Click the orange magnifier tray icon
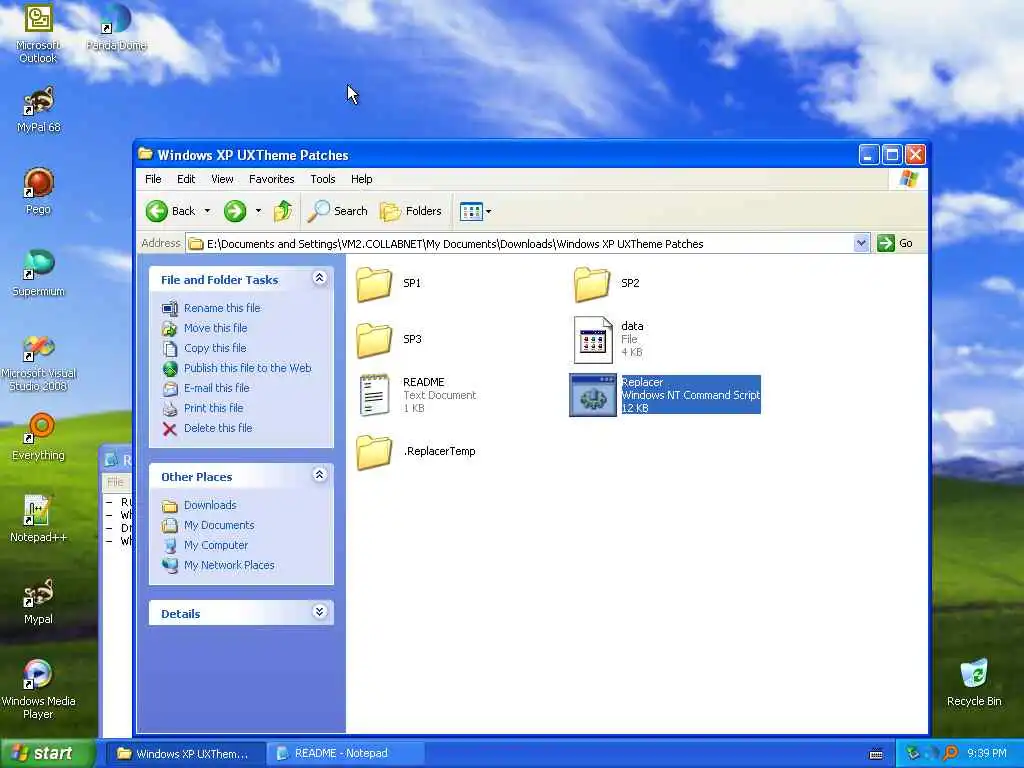1024x768 pixels. click(x=951, y=754)
